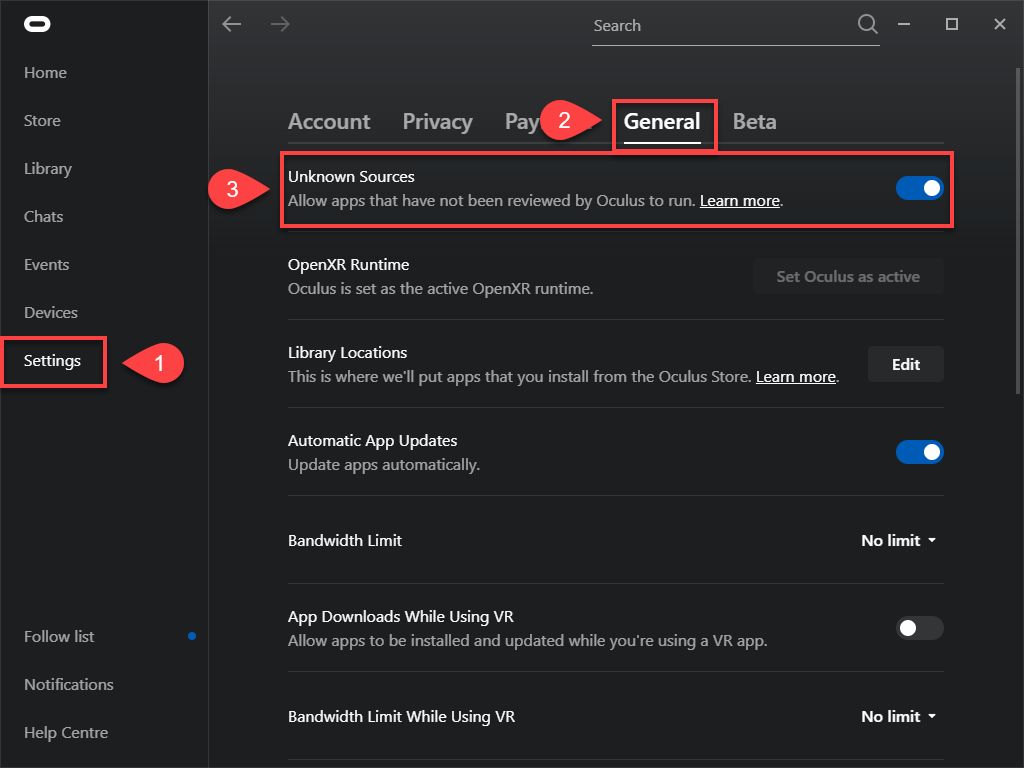Open the Privacy tab

(x=437, y=122)
